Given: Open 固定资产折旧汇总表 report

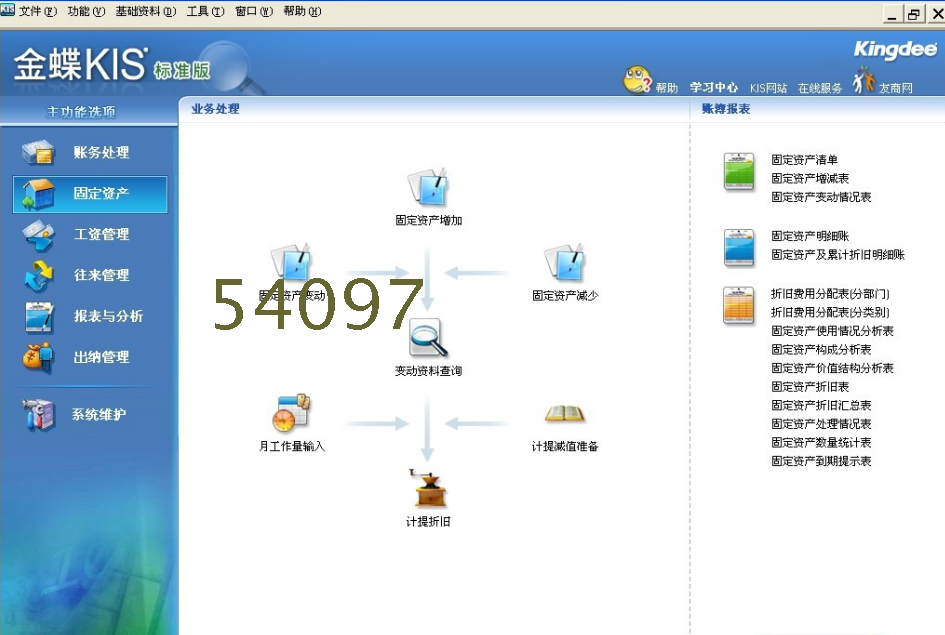Looking at the screenshot, I should (x=821, y=405).
